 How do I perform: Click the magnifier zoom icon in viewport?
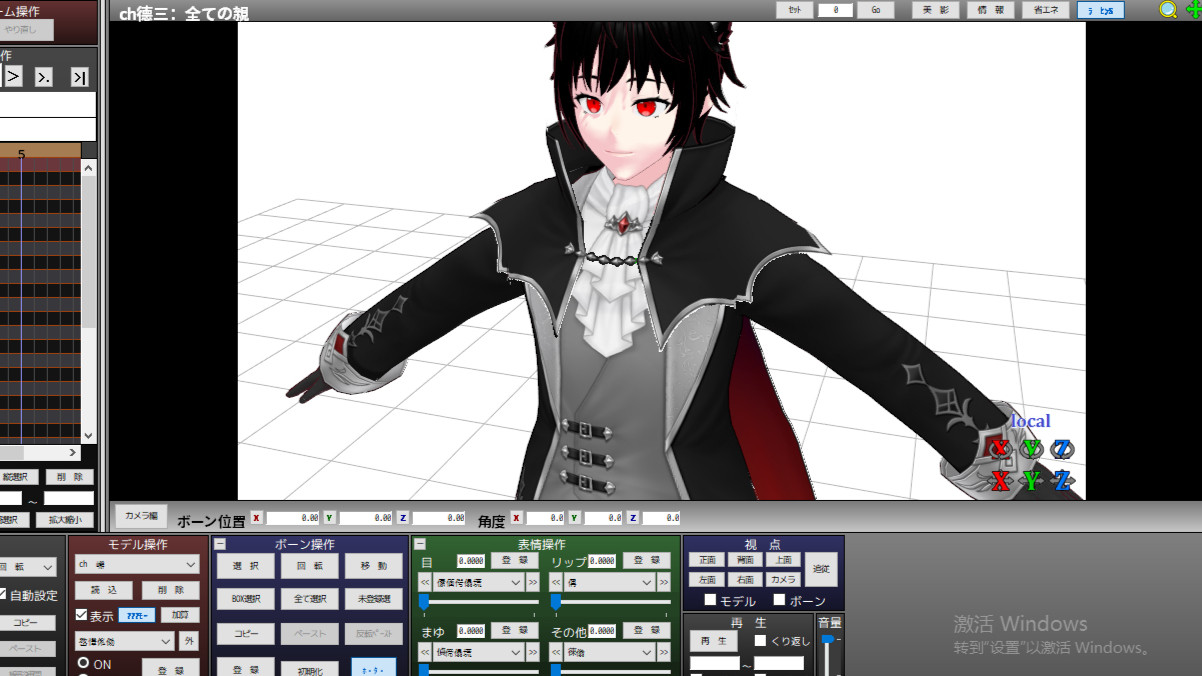coord(1168,10)
